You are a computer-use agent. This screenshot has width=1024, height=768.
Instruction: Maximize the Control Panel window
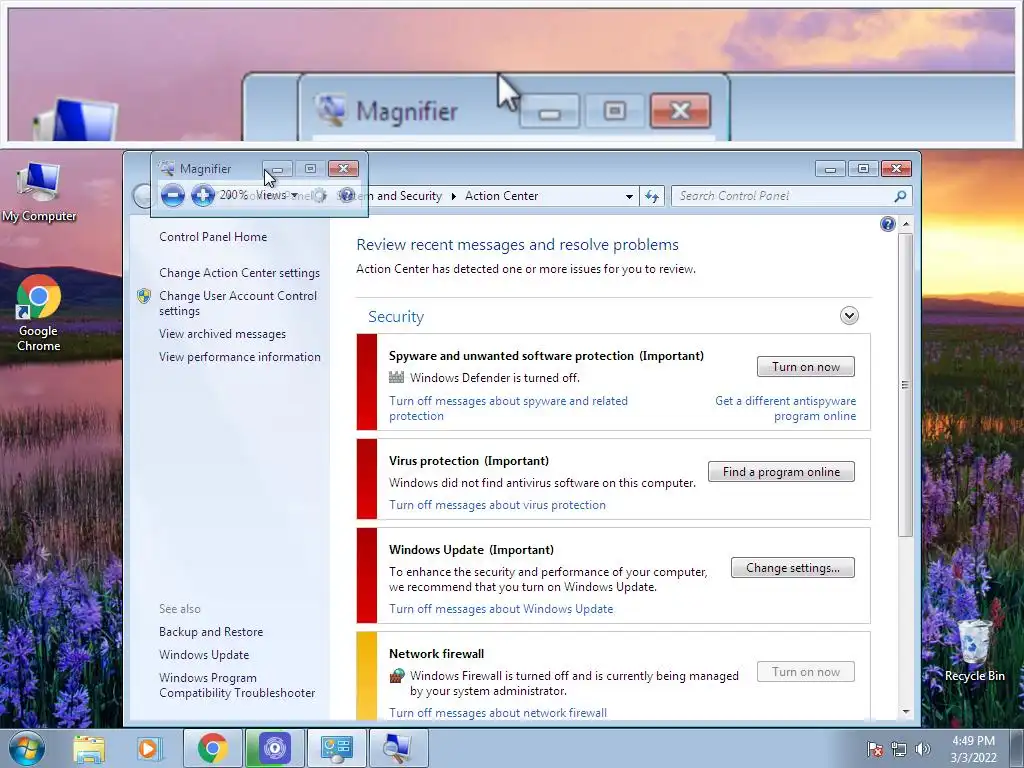(x=863, y=169)
